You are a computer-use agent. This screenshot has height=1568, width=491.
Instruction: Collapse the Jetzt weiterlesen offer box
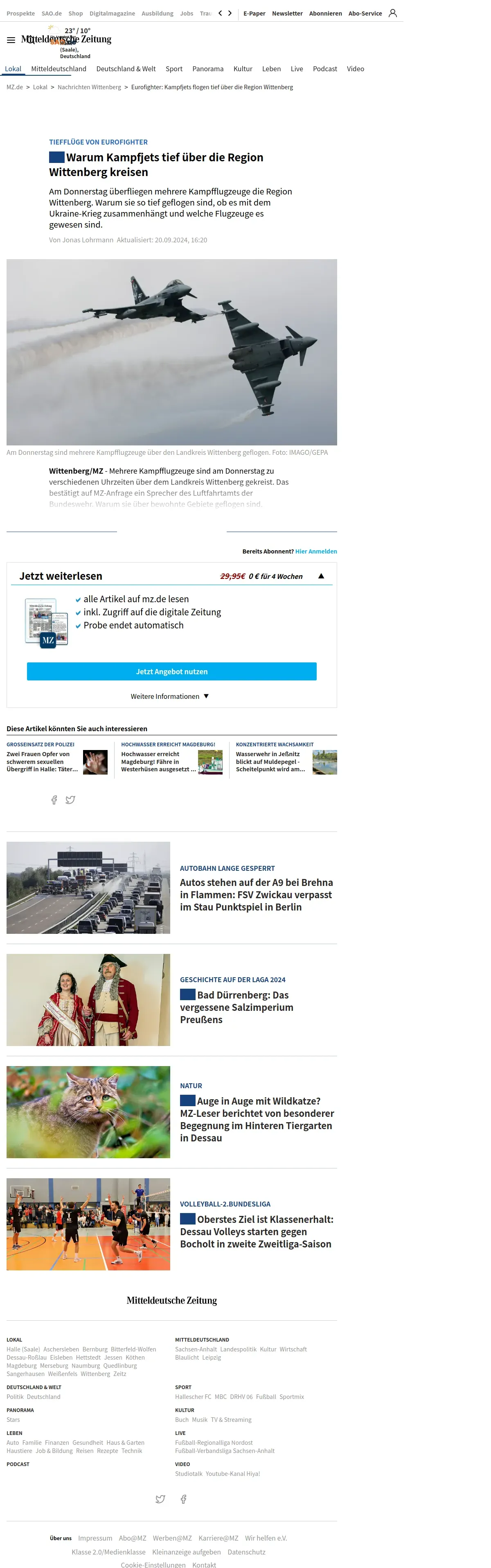(321, 576)
